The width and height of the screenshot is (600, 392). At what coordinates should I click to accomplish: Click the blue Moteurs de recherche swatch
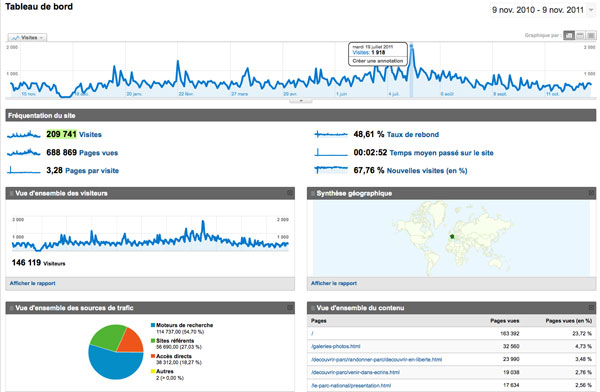153,325
